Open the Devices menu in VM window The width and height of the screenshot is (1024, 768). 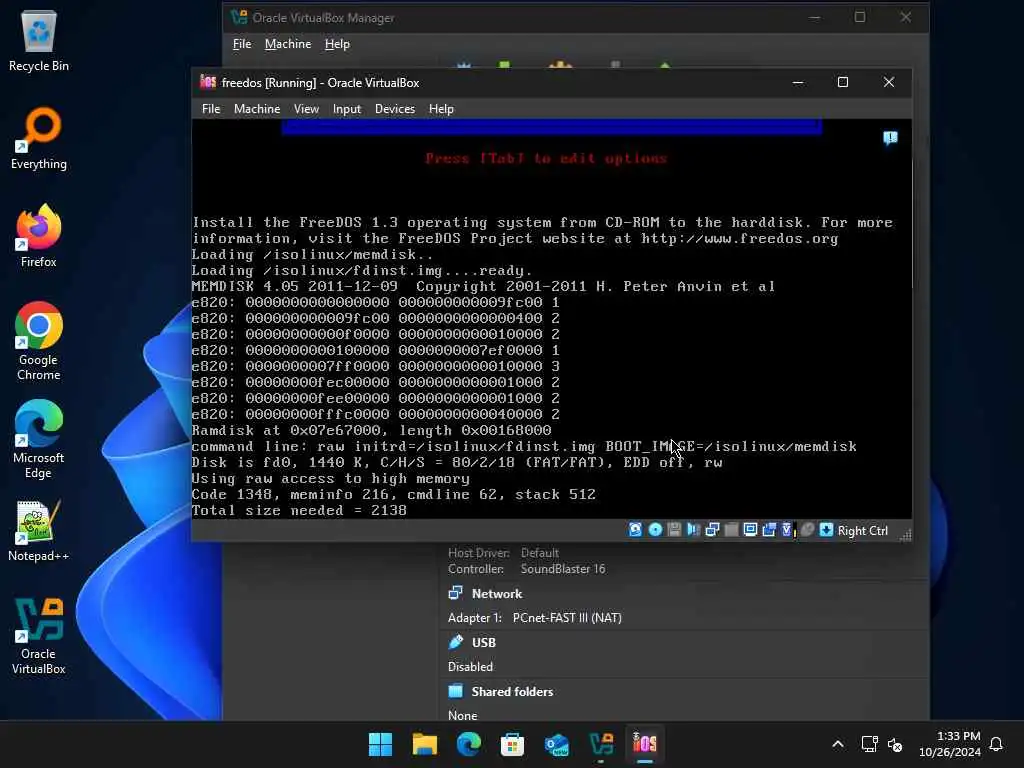(x=394, y=109)
